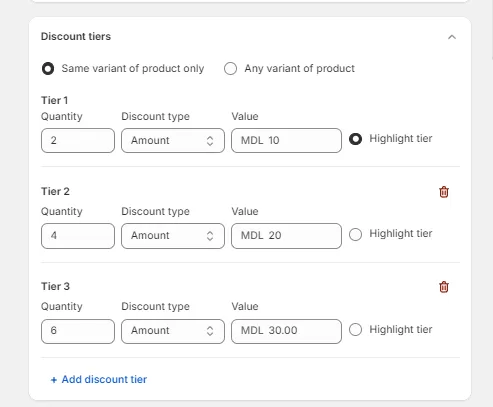Delete Tier 3 with trash icon
This screenshot has width=493, height=407.
(x=444, y=287)
